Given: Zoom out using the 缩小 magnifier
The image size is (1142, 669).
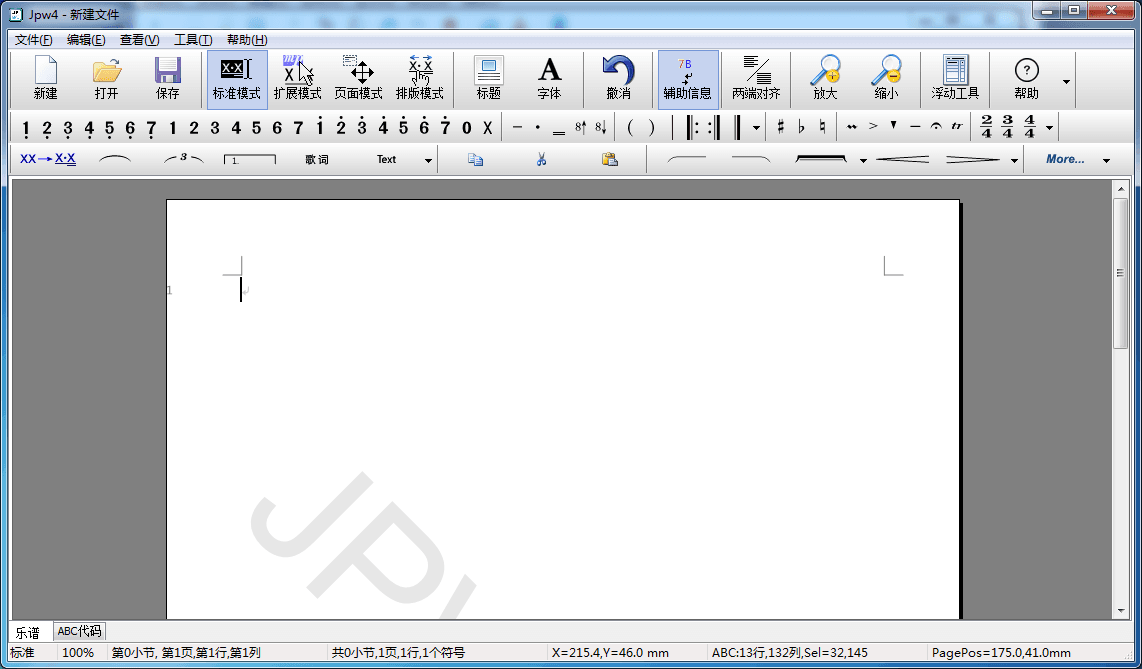Looking at the screenshot, I should (x=885, y=78).
